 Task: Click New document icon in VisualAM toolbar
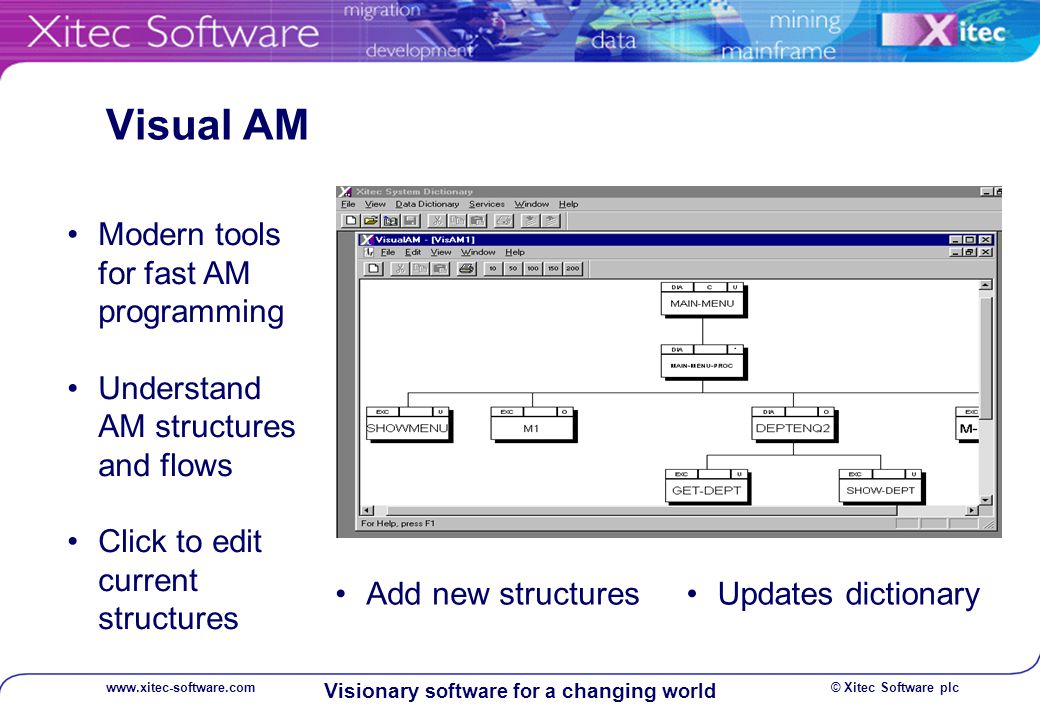374,269
